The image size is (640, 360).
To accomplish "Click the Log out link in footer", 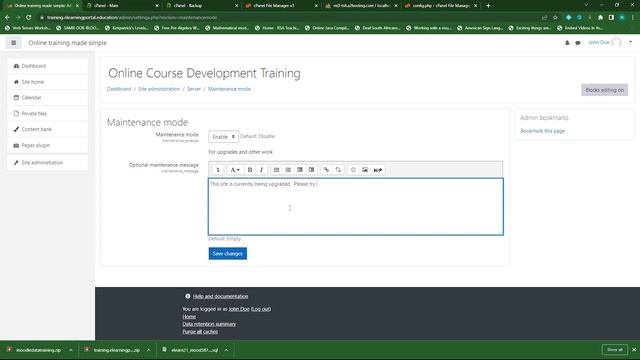I will [x=261, y=309].
